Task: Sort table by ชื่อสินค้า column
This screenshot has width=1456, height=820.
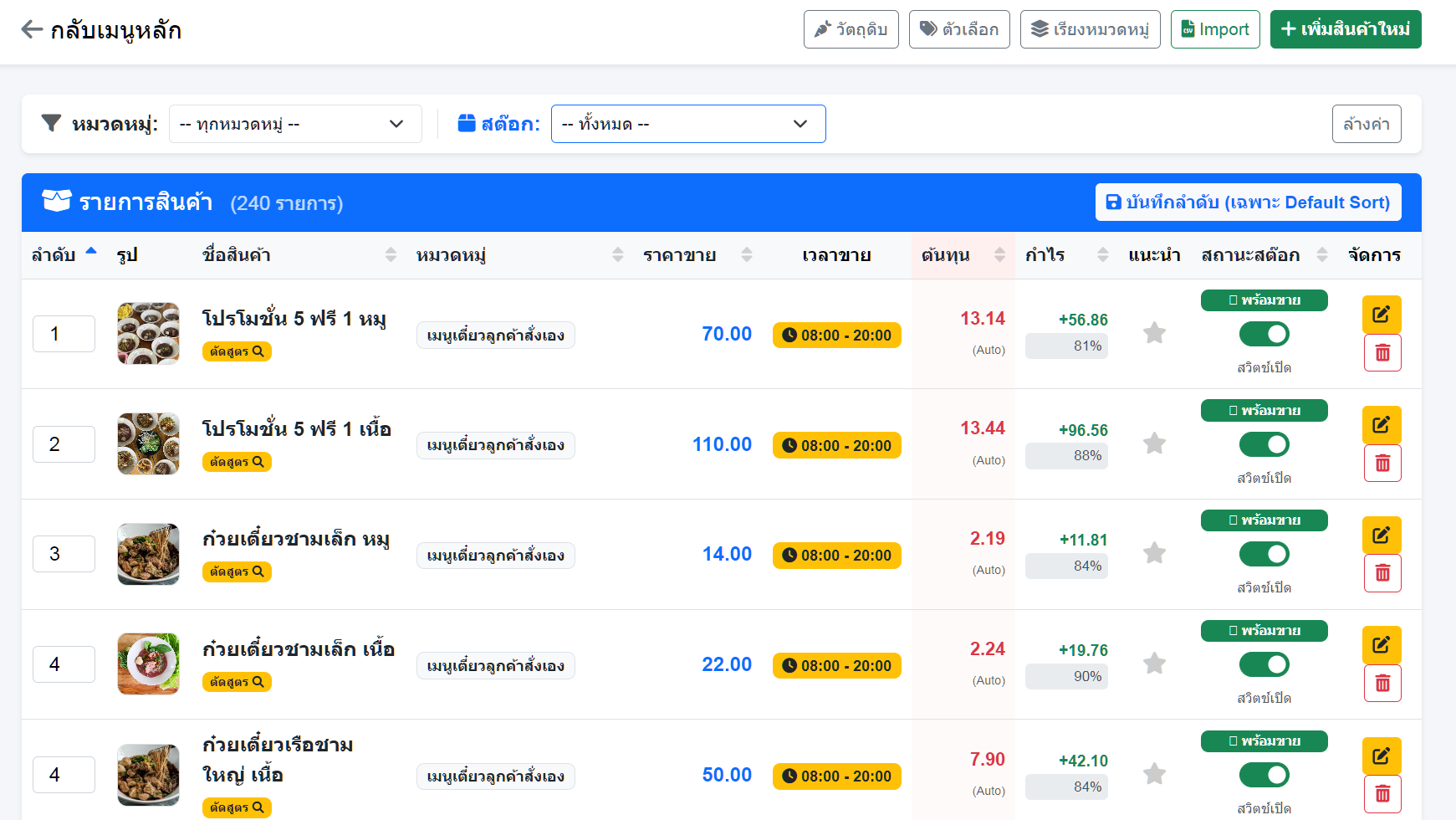Action: click(x=299, y=255)
